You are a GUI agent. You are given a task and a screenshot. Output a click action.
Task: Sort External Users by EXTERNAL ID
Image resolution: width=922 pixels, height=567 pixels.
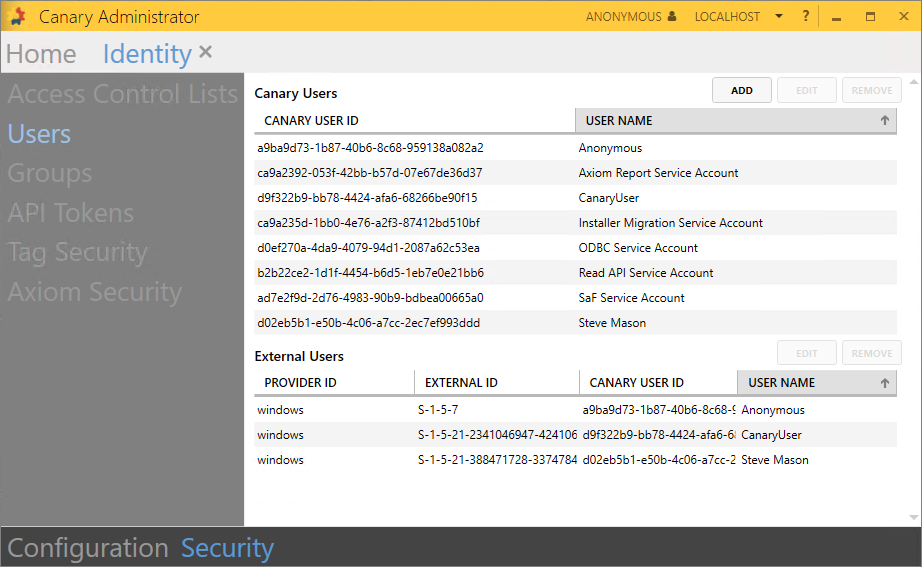click(x=497, y=383)
